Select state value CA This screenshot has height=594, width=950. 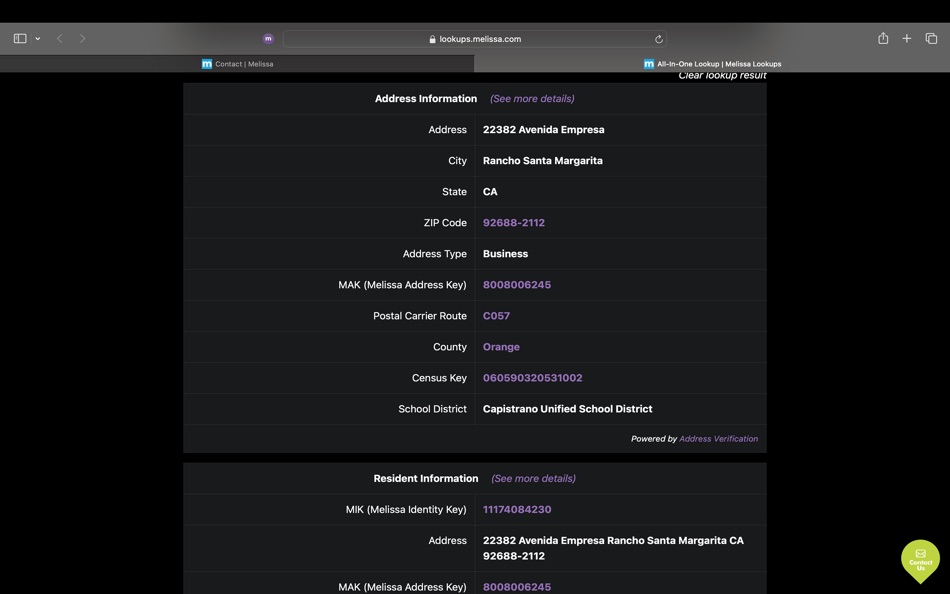pos(490,192)
